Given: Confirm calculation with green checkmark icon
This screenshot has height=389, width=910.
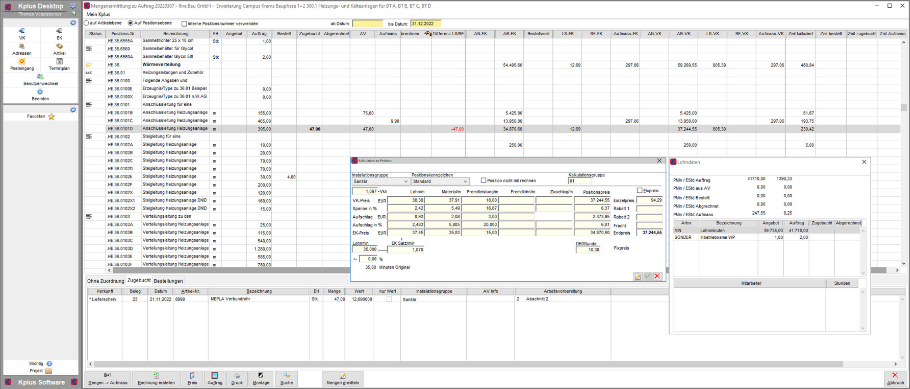Looking at the screenshot, I should tap(648, 276).
